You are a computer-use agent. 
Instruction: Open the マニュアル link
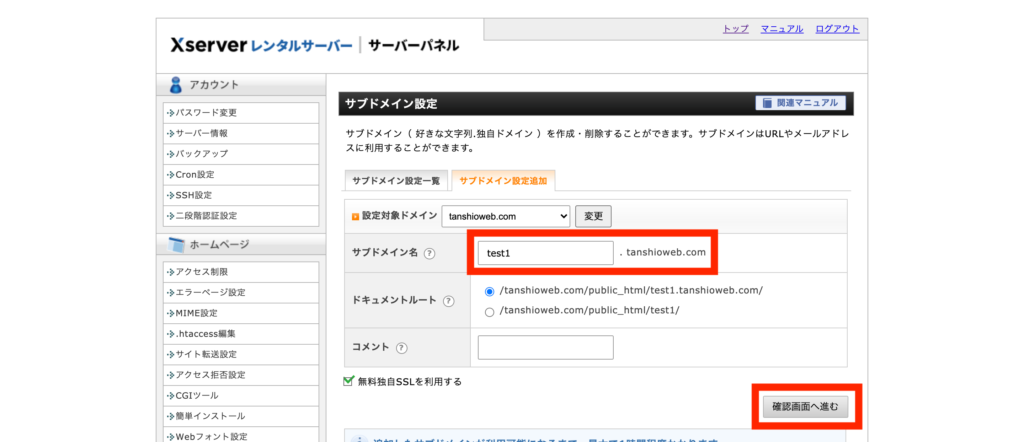point(782,29)
